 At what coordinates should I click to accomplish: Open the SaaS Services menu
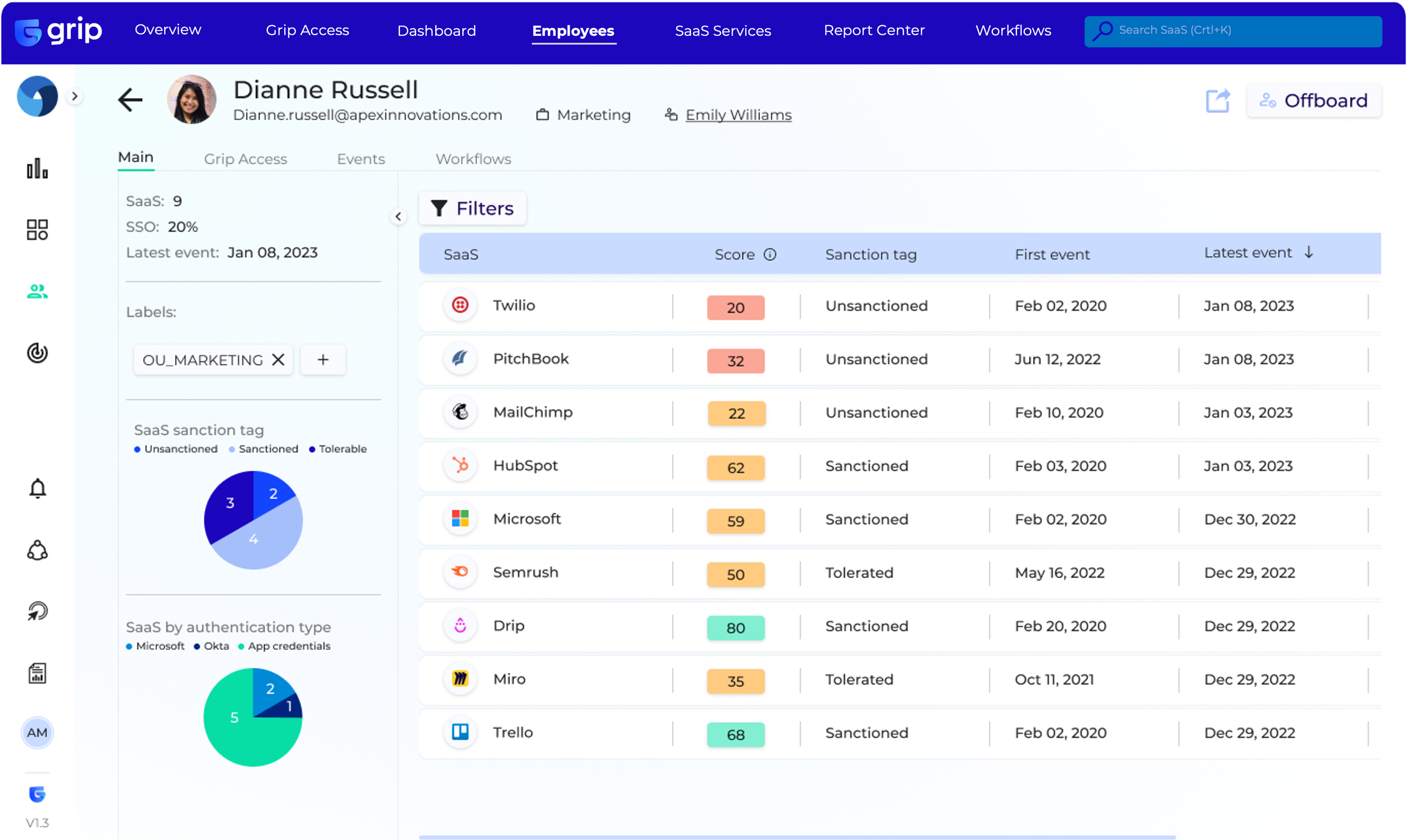(723, 31)
